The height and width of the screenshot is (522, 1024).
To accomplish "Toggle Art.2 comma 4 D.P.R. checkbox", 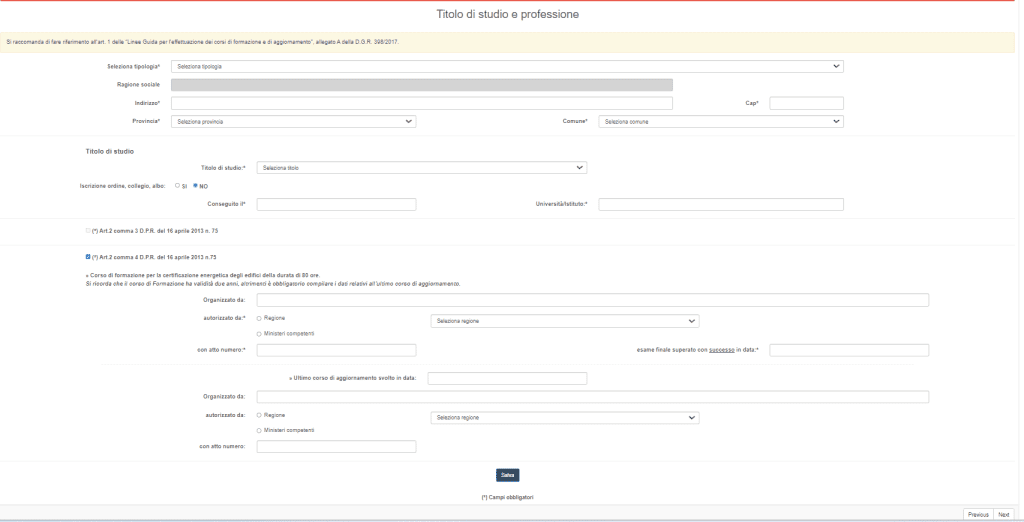I will pos(88,258).
